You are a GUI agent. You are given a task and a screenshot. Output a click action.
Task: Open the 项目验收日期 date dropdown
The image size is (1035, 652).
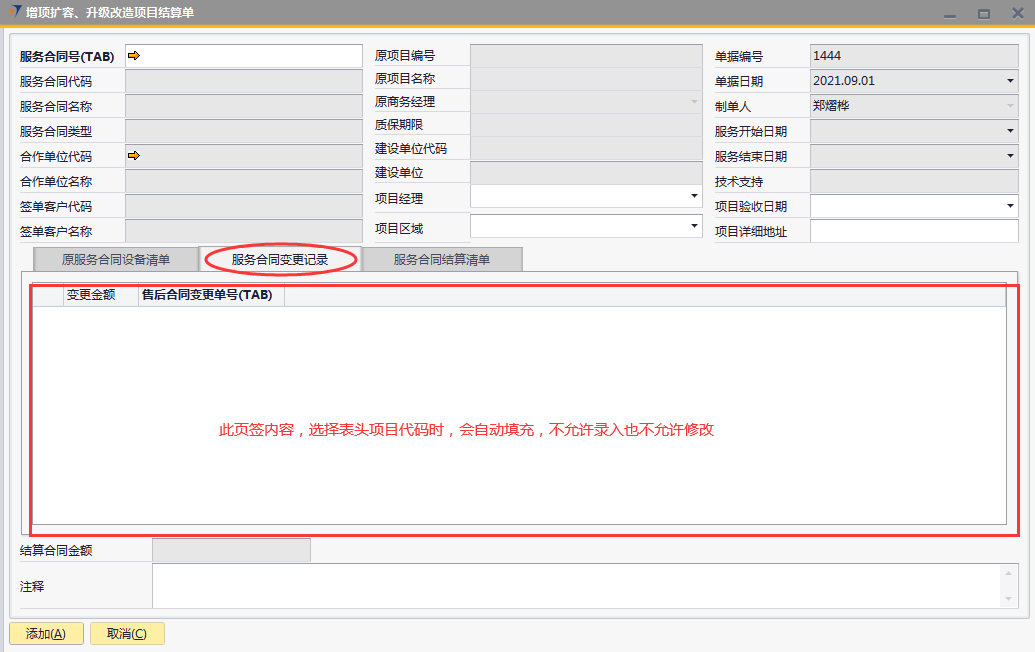coord(1009,206)
